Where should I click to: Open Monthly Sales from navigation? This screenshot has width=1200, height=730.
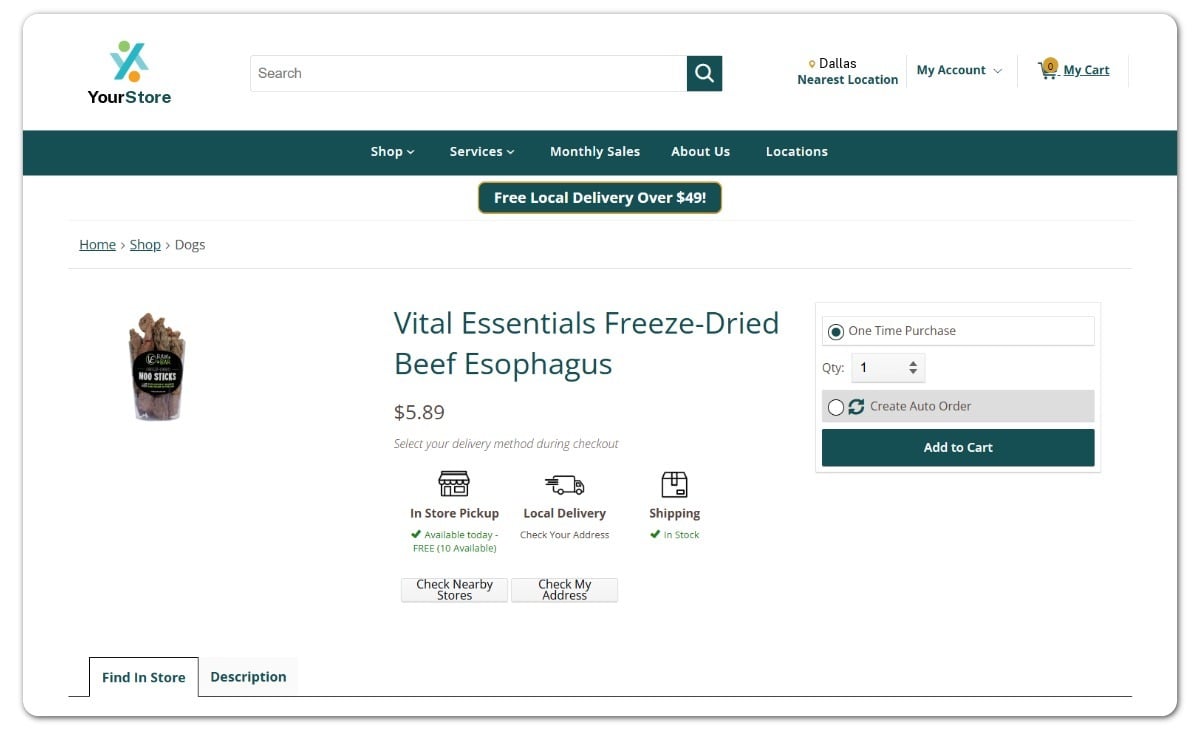coord(595,151)
